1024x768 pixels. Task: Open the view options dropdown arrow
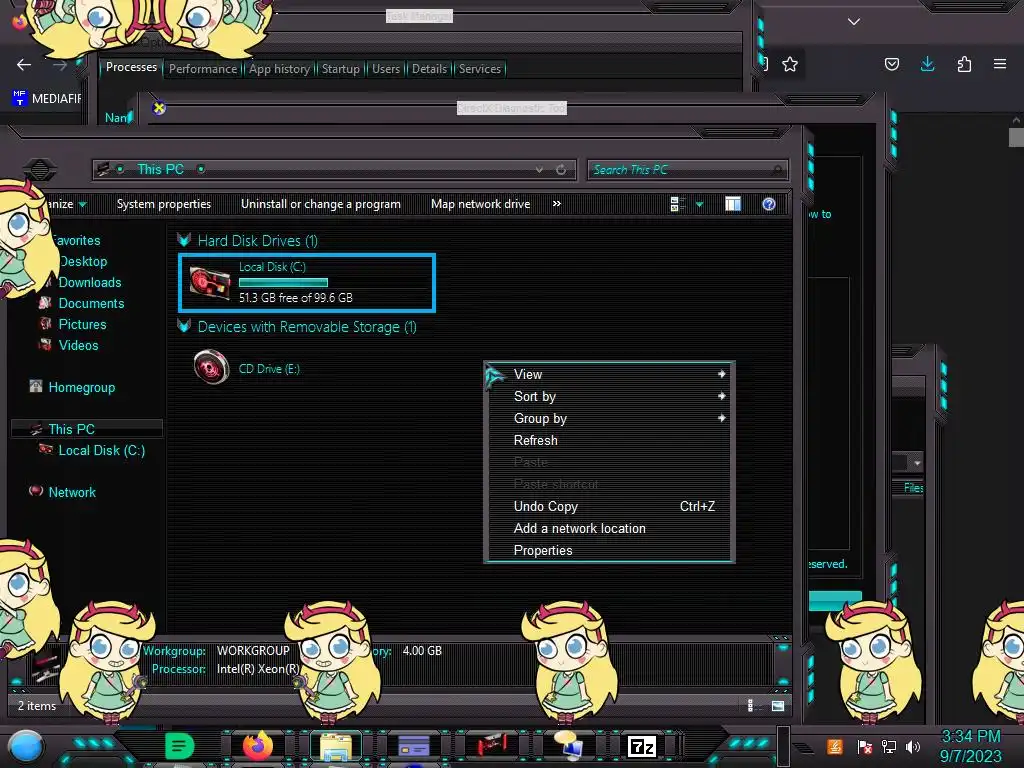click(x=699, y=204)
